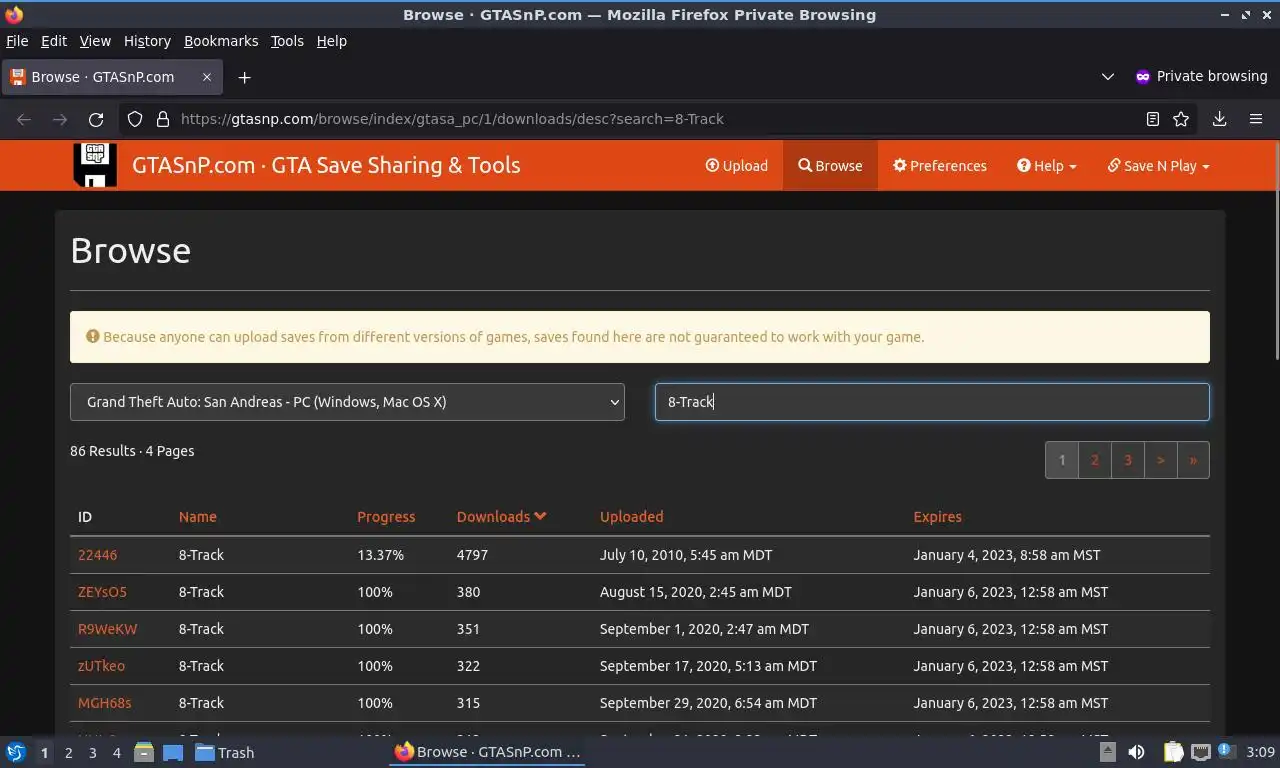Image resolution: width=1280 pixels, height=768 pixels.
Task: Click the GTASnP floppy disk logo
Action: tap(95, 165)
